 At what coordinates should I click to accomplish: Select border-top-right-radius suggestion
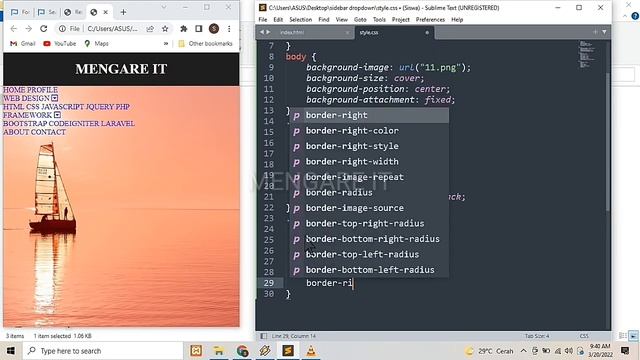[369, 224]
